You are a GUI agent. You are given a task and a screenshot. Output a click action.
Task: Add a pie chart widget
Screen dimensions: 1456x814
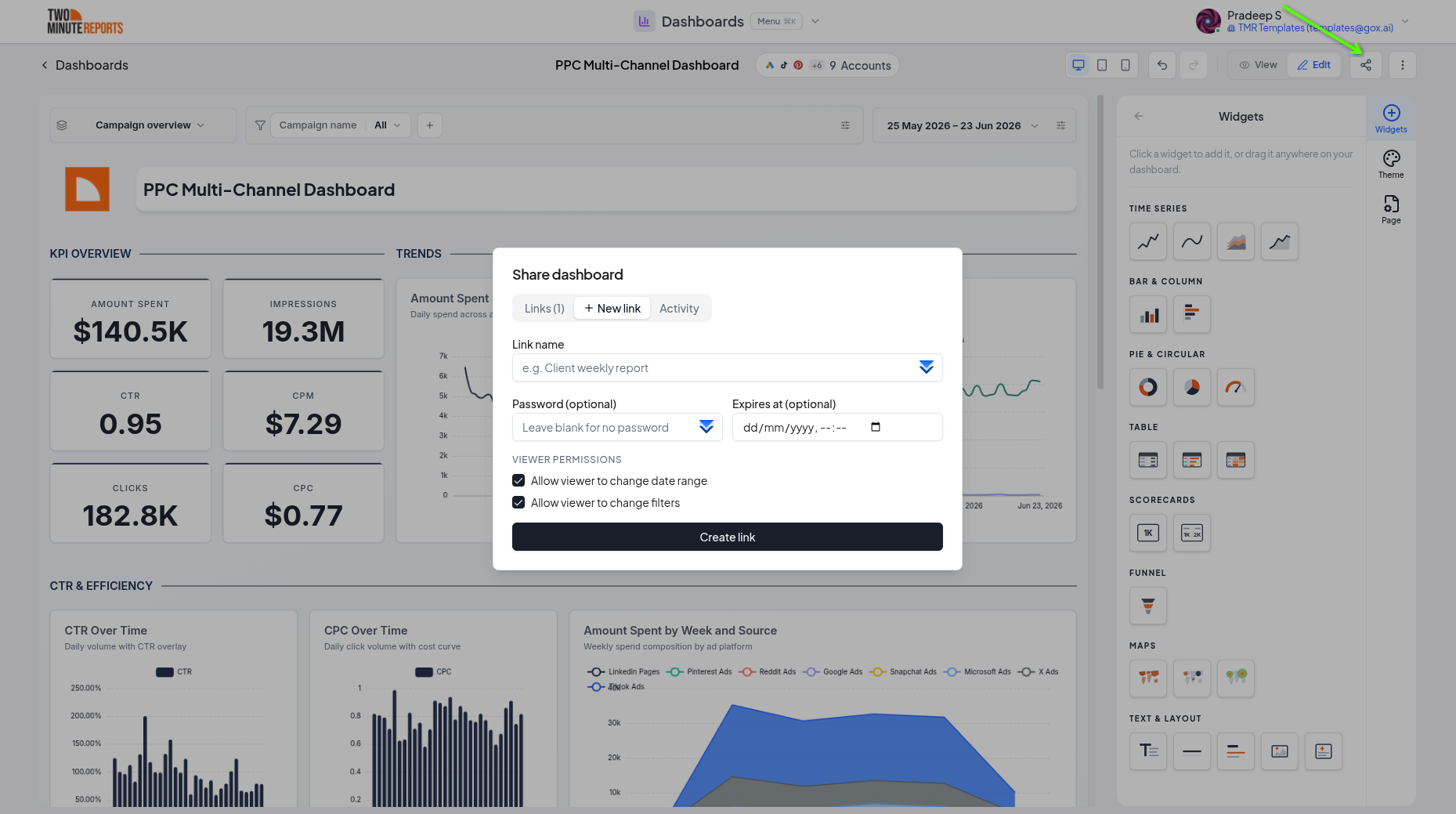[x=1192, y=387]
